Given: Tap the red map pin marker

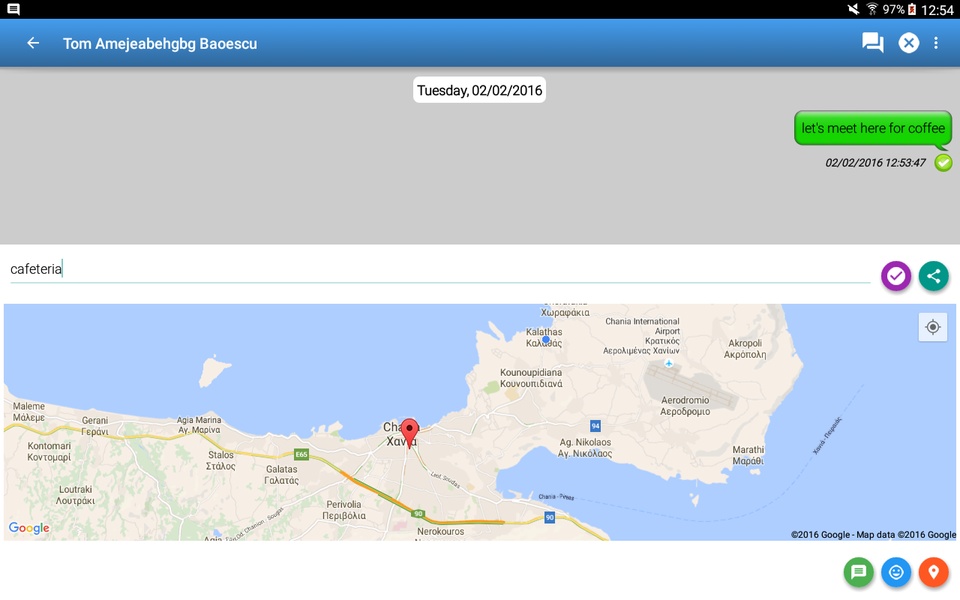Looking at the screenshot, I should coord(410,432).
